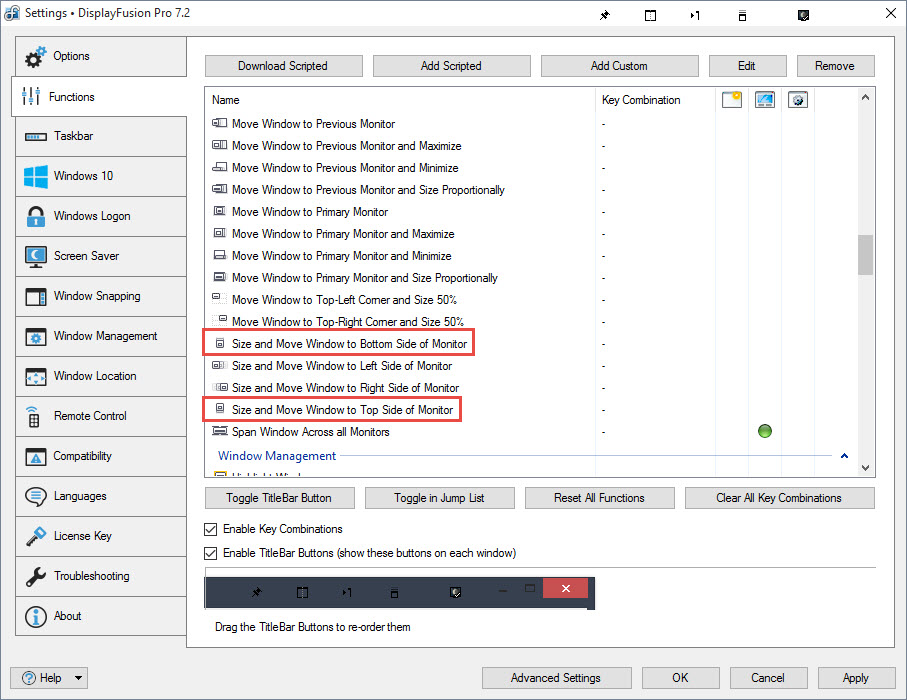Select the Compatibility tab
The width and height of the screenshot is (907, 700).
(101, 456)
